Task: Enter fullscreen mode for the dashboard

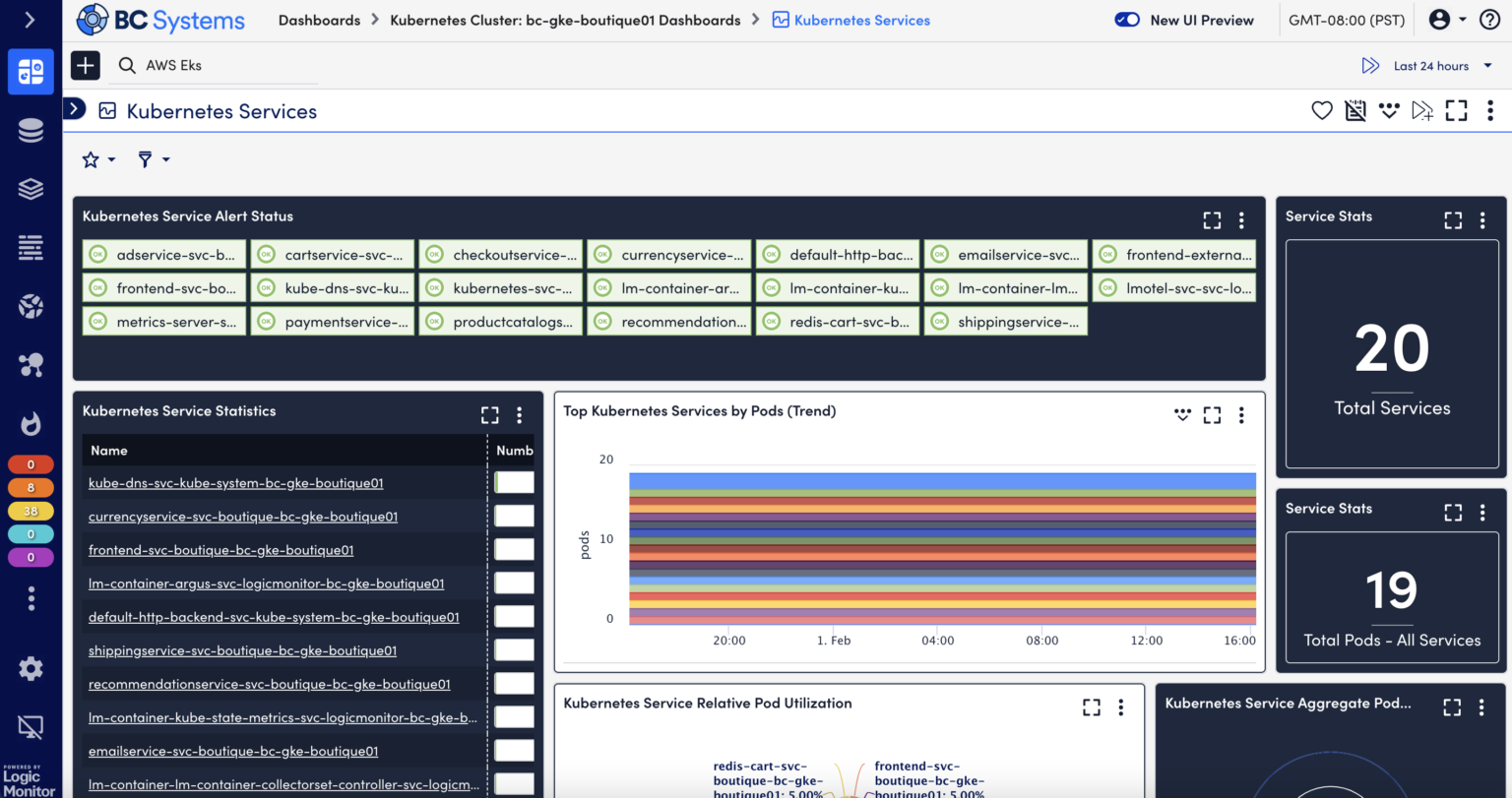Action: tap(1456, 110)
